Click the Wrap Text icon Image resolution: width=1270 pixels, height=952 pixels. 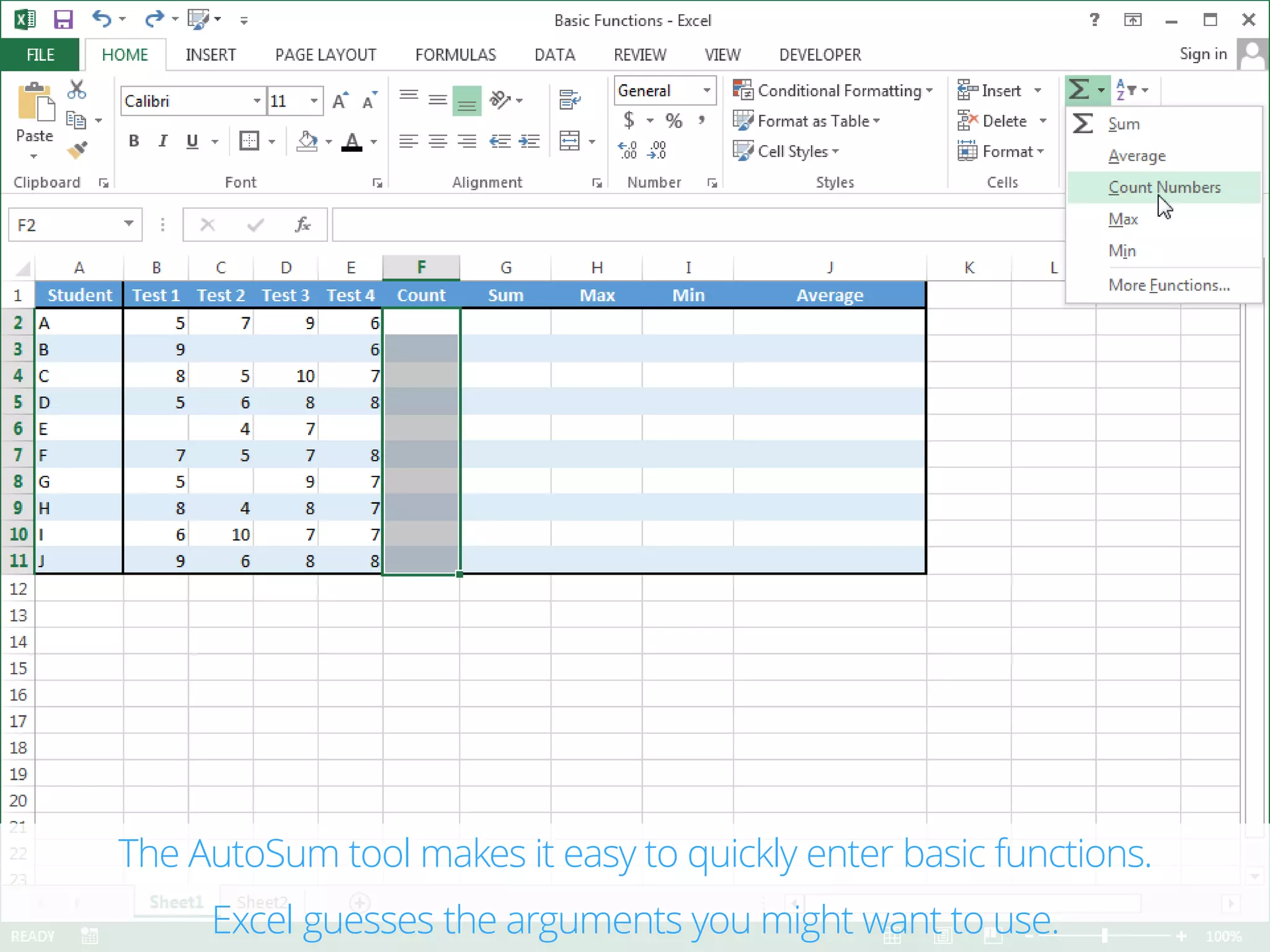[x=569, y=99]
